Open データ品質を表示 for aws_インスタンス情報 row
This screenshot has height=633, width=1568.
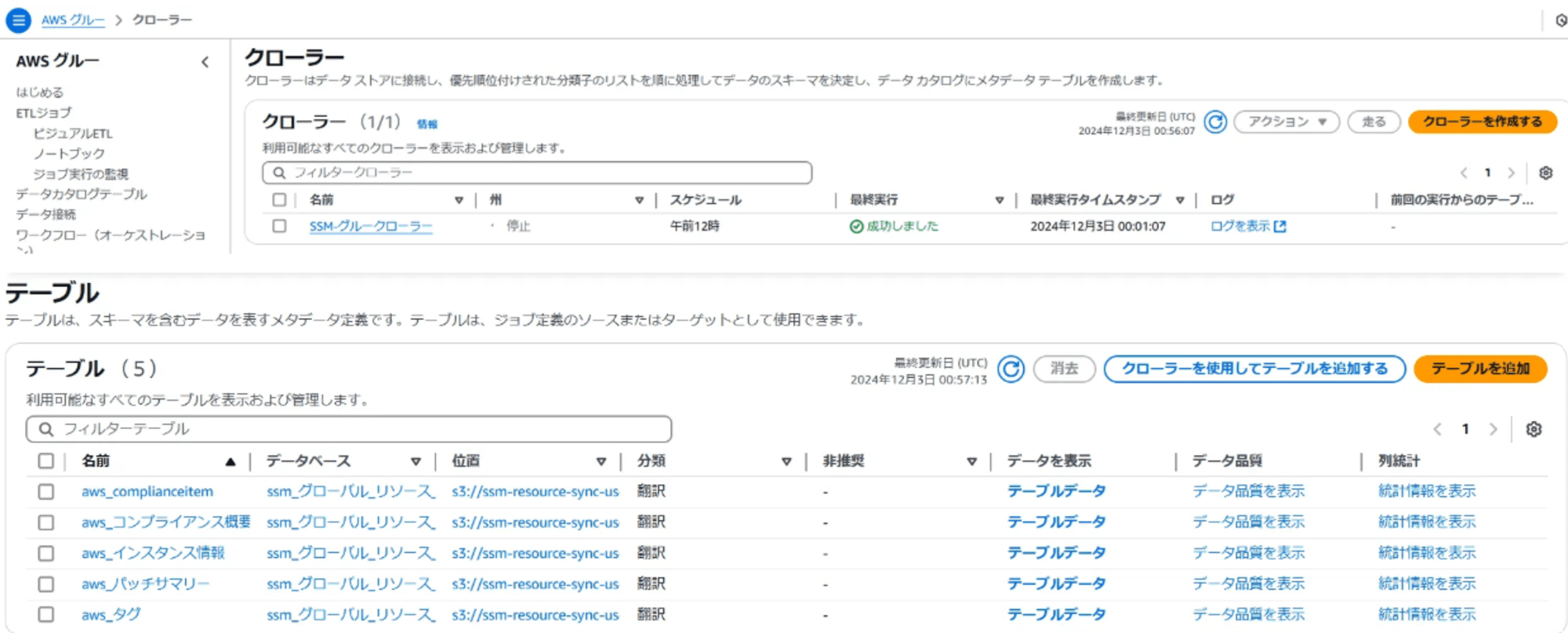coord(1248,554)
